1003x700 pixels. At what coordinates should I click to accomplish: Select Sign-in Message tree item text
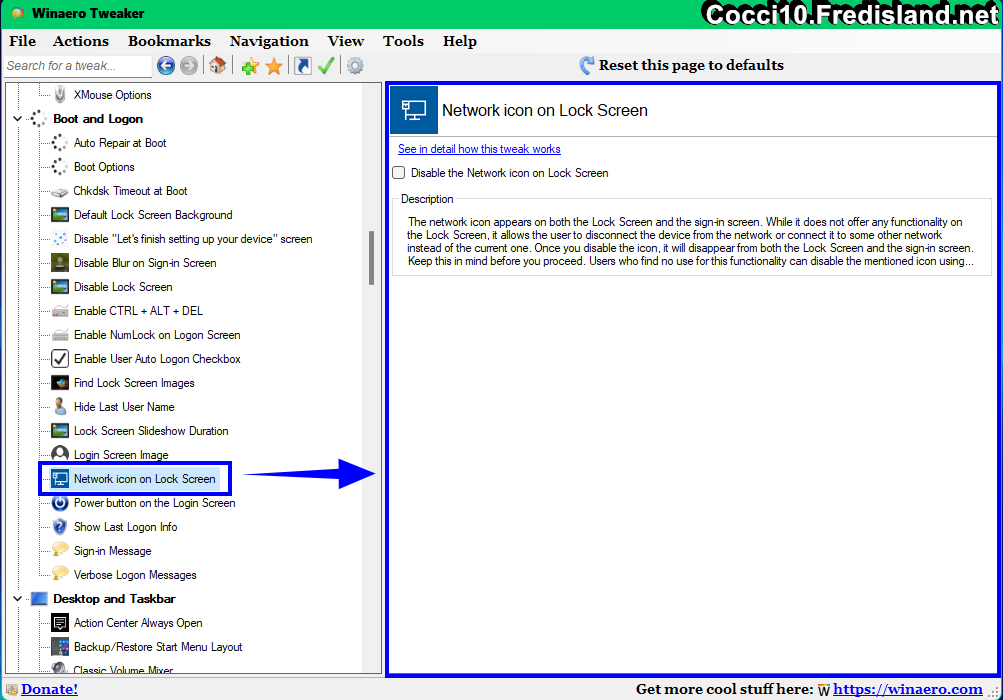click(113, 551)
